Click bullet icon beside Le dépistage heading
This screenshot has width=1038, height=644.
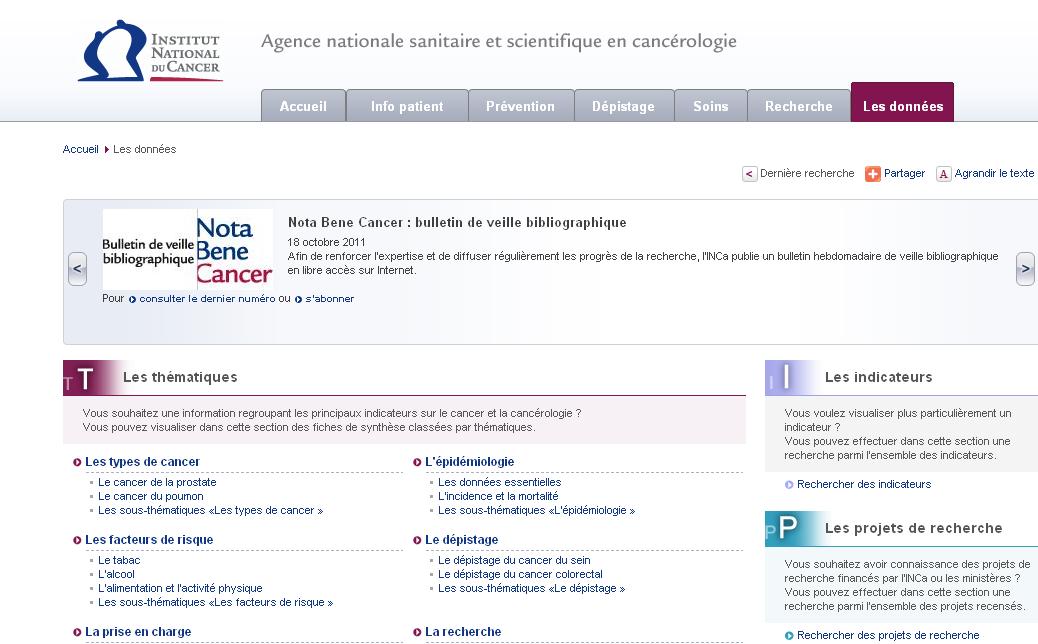click(x=417, y=540)
